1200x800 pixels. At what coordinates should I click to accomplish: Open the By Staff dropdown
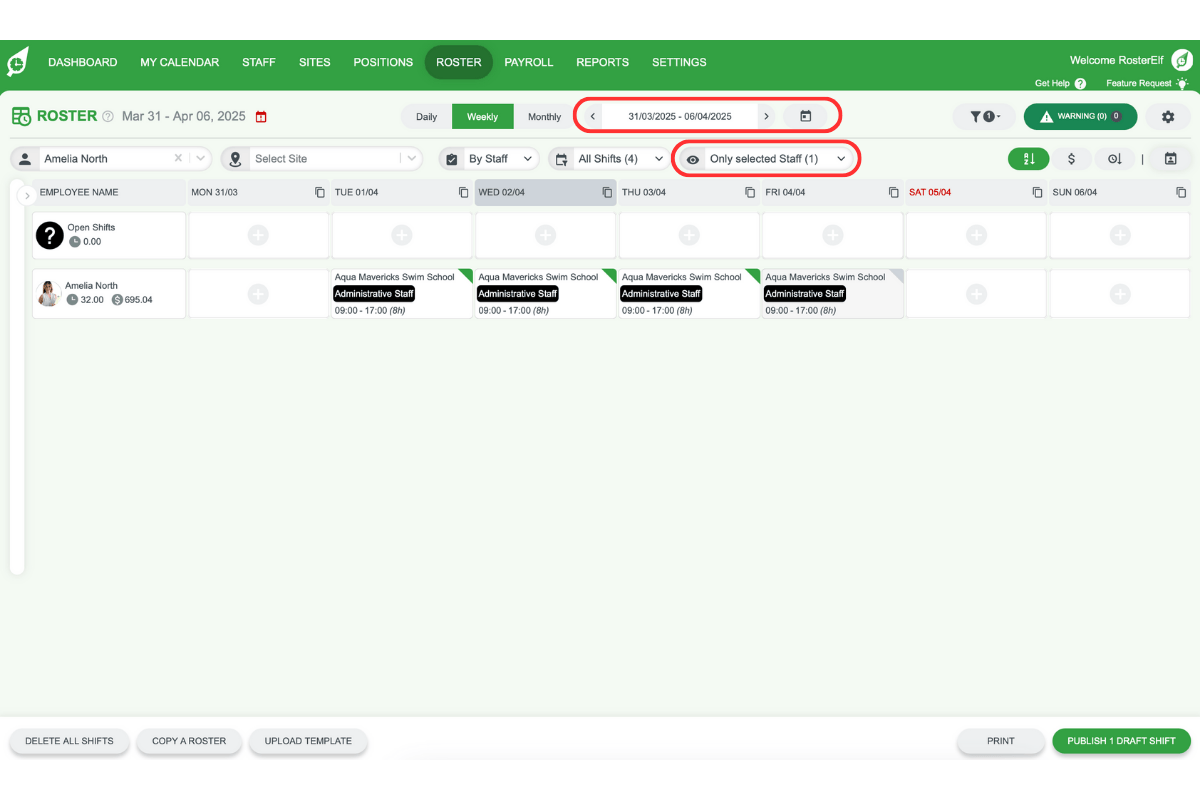(x=489, y=159)
